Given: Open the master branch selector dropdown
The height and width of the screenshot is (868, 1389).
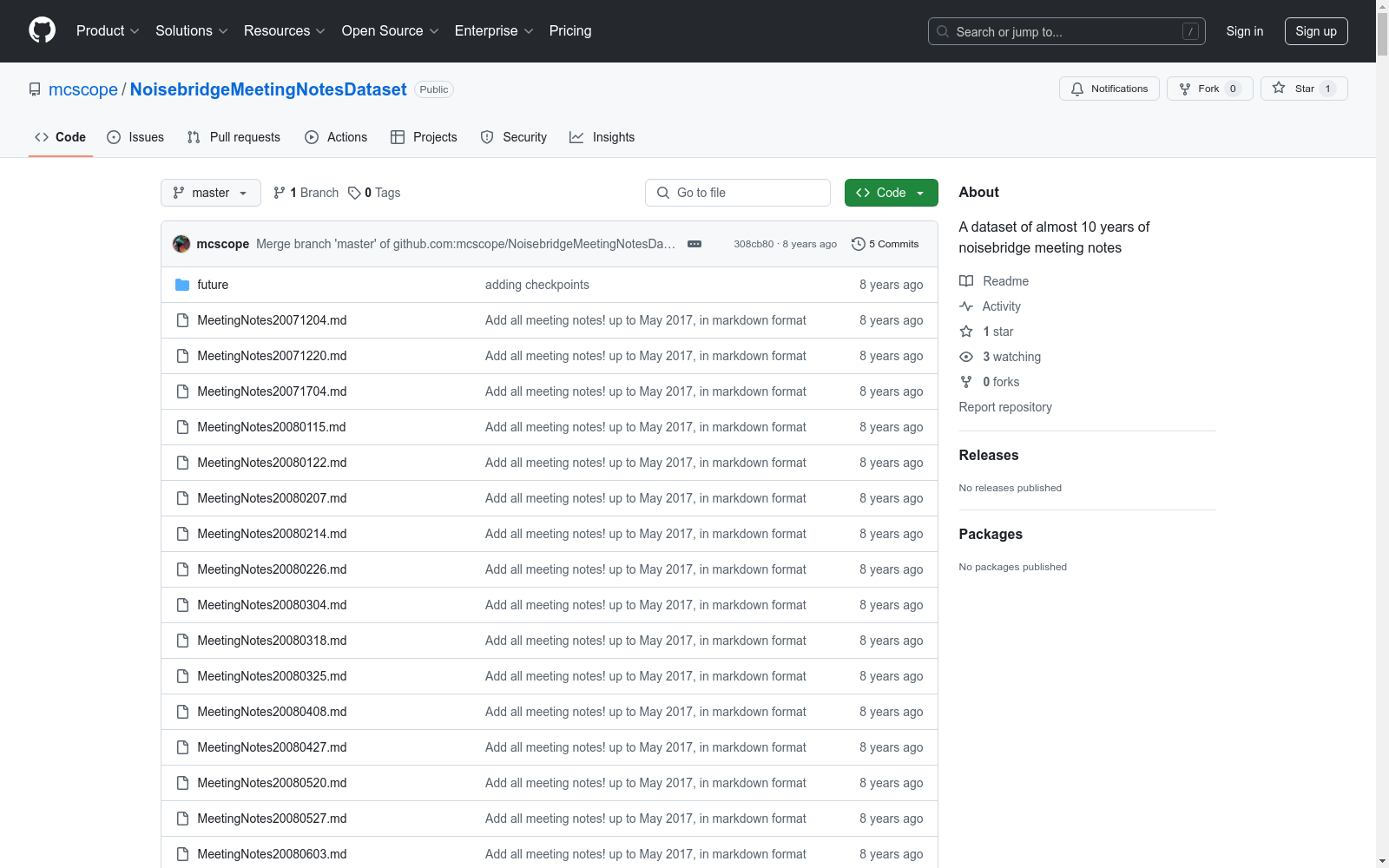Looking at the screenshot, I should (x=211, y=193).
